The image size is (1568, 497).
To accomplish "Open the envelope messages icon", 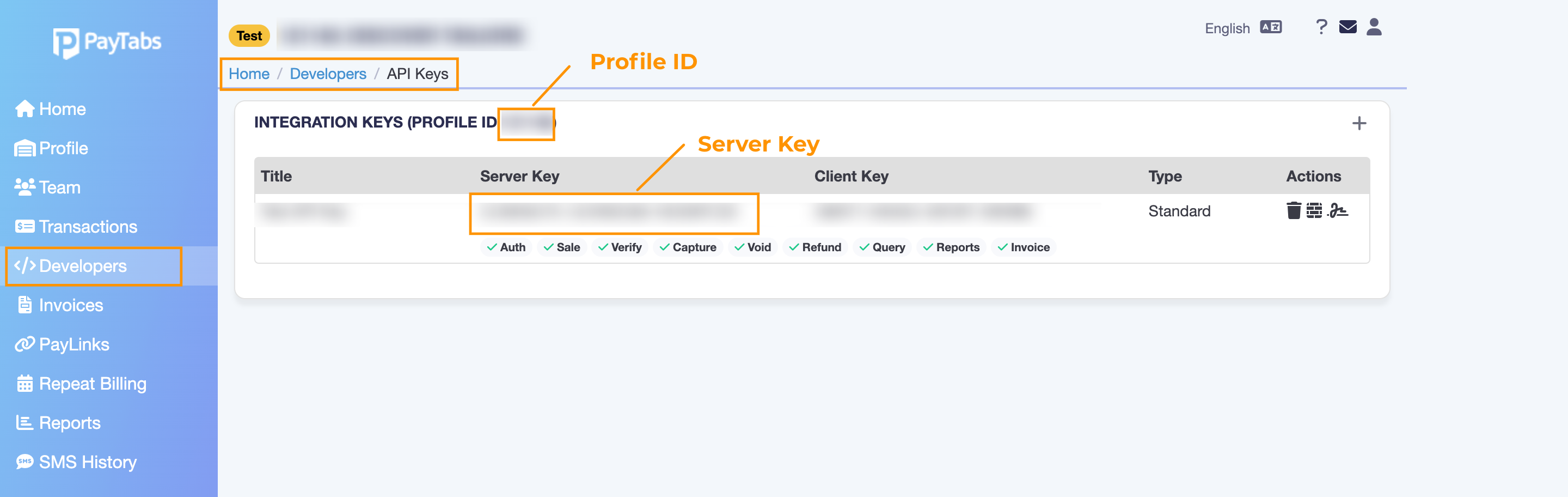I will point(1347,27).
